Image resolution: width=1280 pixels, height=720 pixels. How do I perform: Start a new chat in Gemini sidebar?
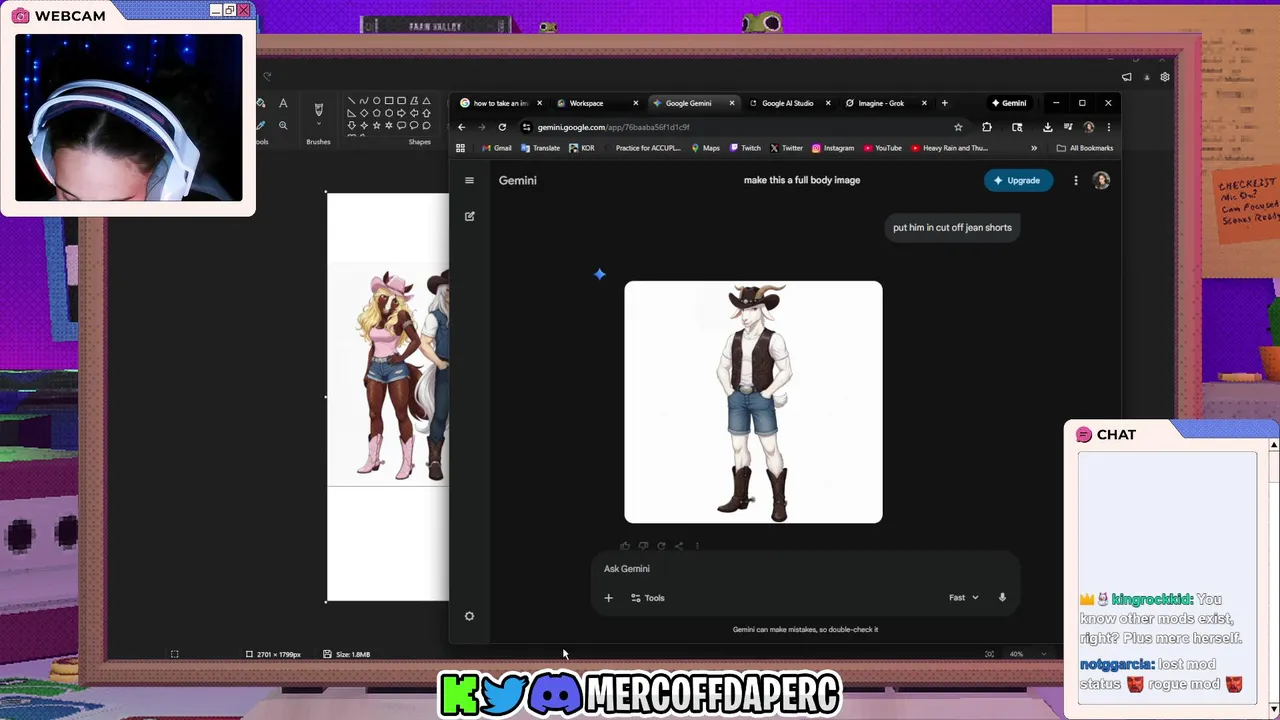pyautogui.click(x=469, y=216)
